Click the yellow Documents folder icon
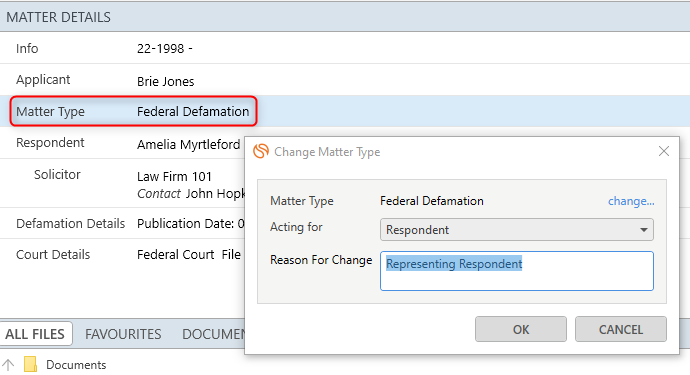The height and width of the screenshot is (375, 690). 30,364
